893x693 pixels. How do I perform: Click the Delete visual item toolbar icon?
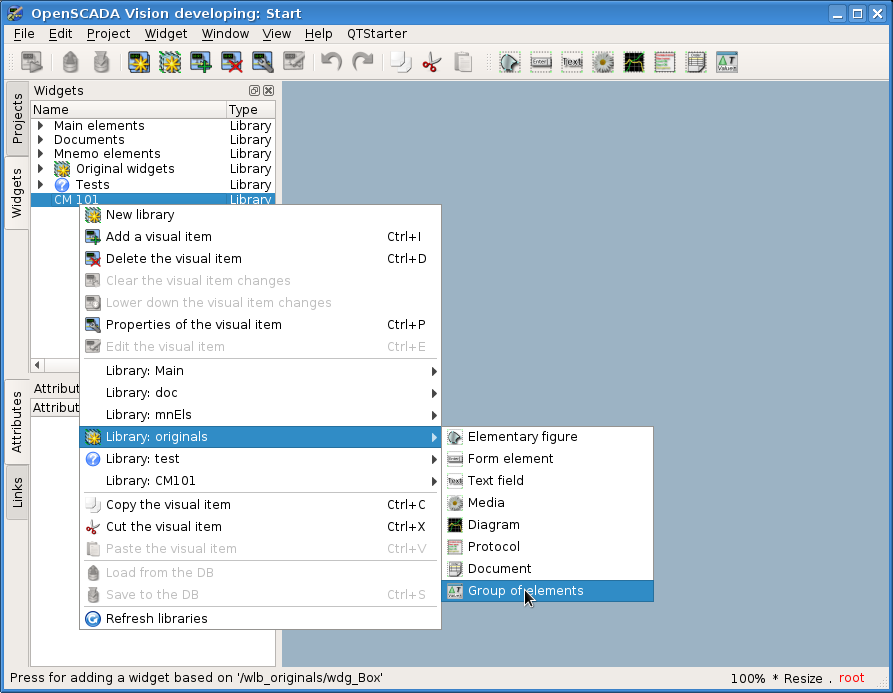coord(232,62)
